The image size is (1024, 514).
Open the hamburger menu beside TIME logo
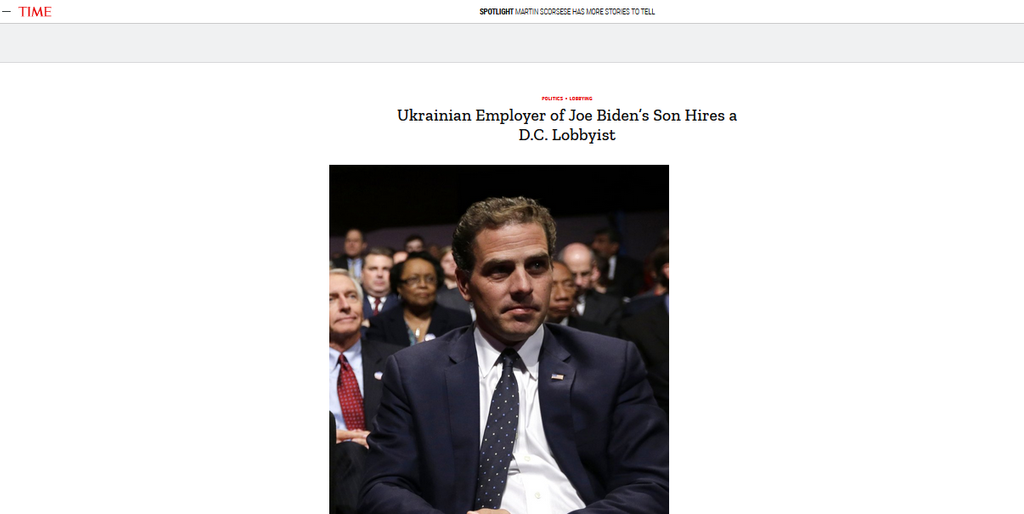(7, 12)
